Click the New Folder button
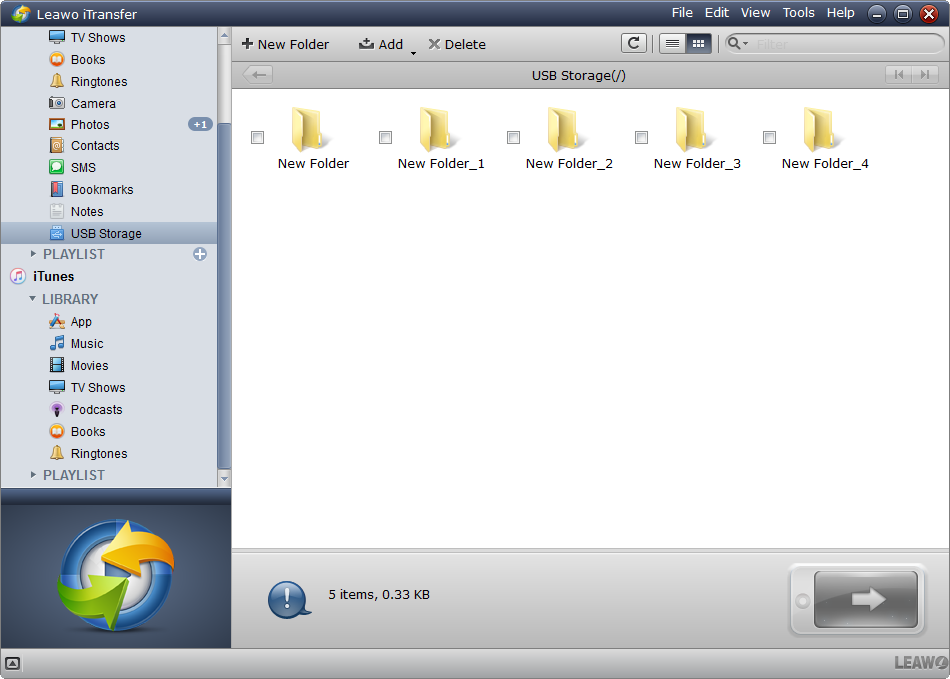Image resolution: width=950 pixels, height=679 pixels. 285,44
